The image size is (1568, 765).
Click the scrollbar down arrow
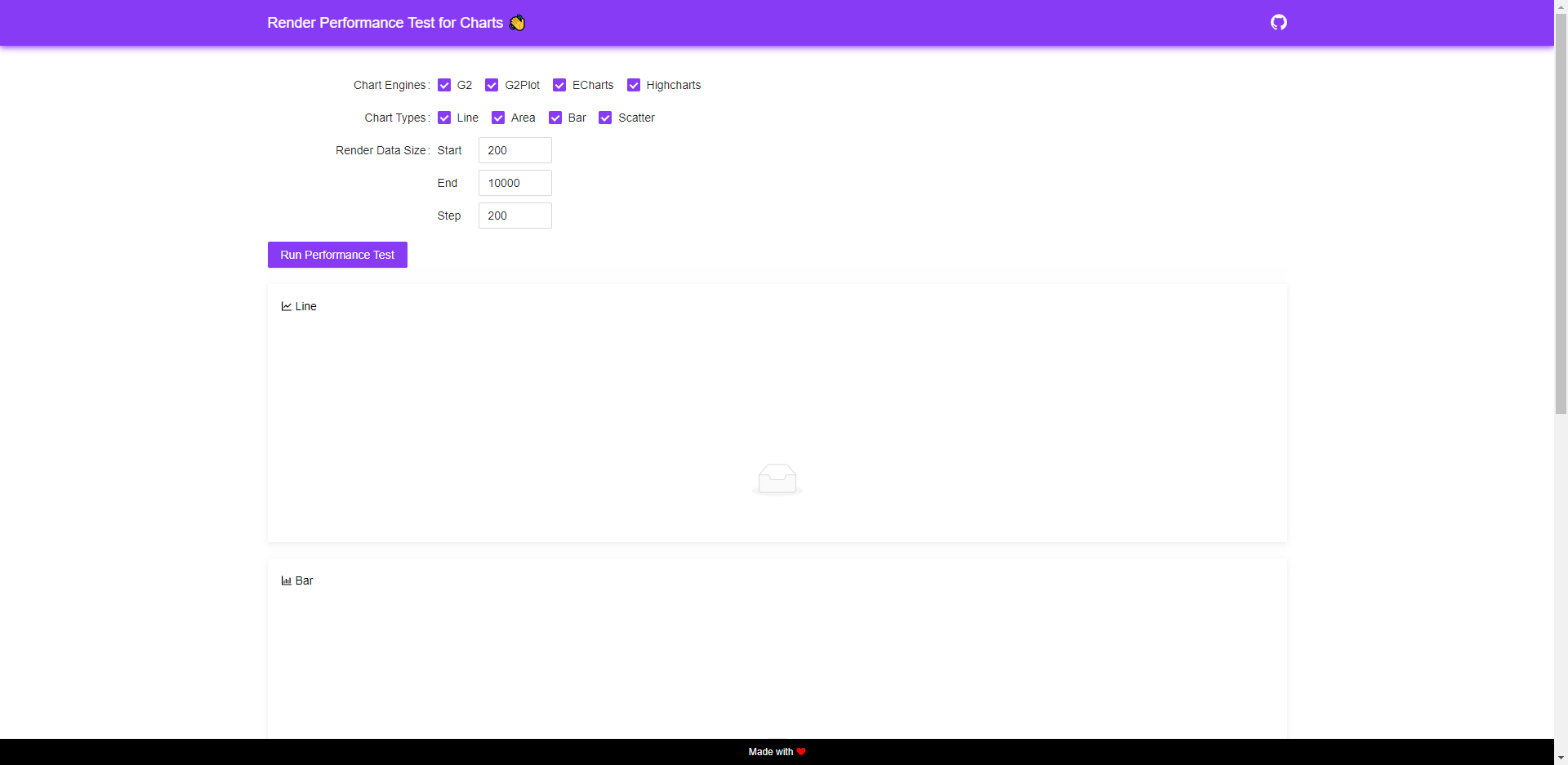[x=1561, y=758]
